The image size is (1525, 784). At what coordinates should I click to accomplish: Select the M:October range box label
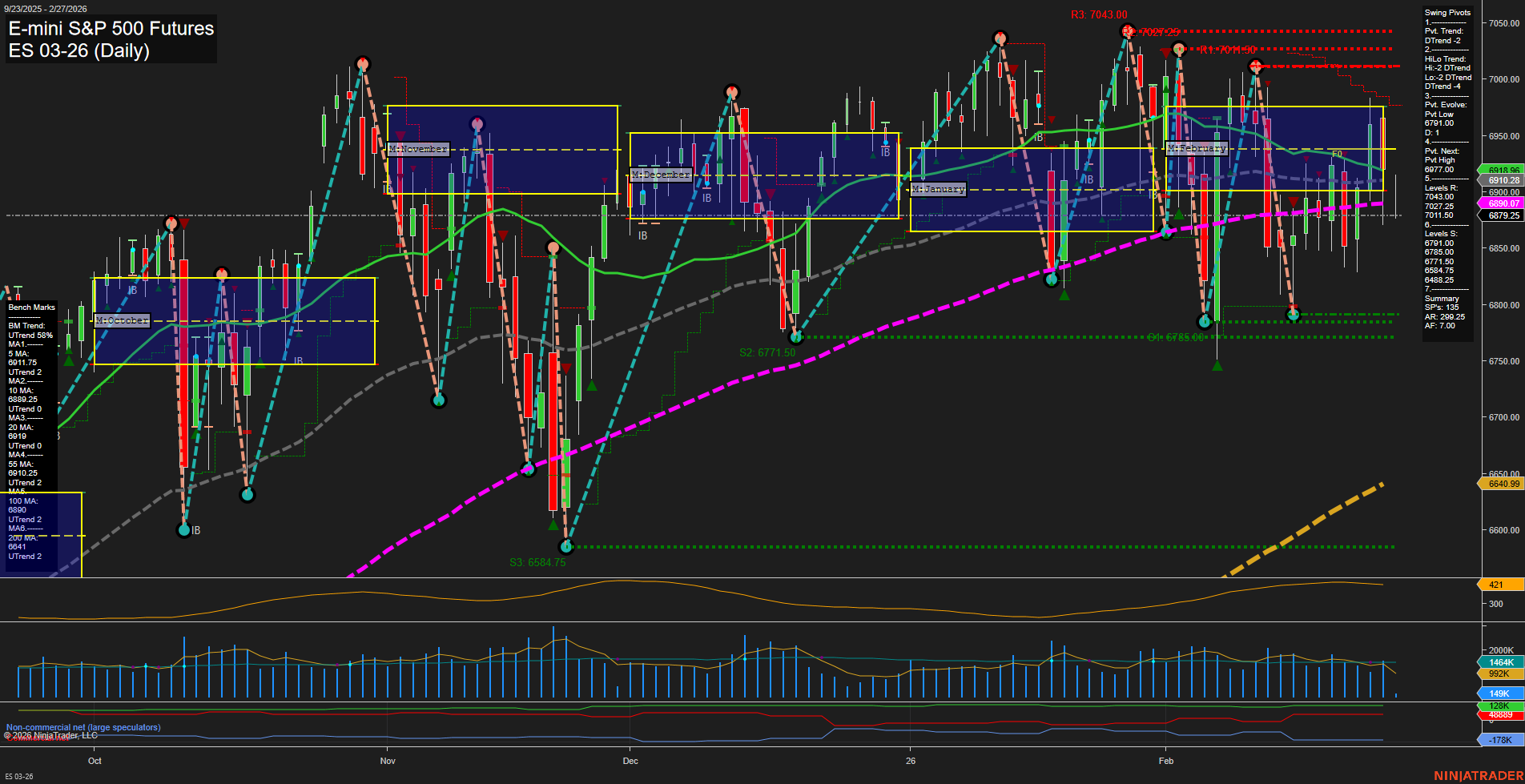tap(122, 320)
